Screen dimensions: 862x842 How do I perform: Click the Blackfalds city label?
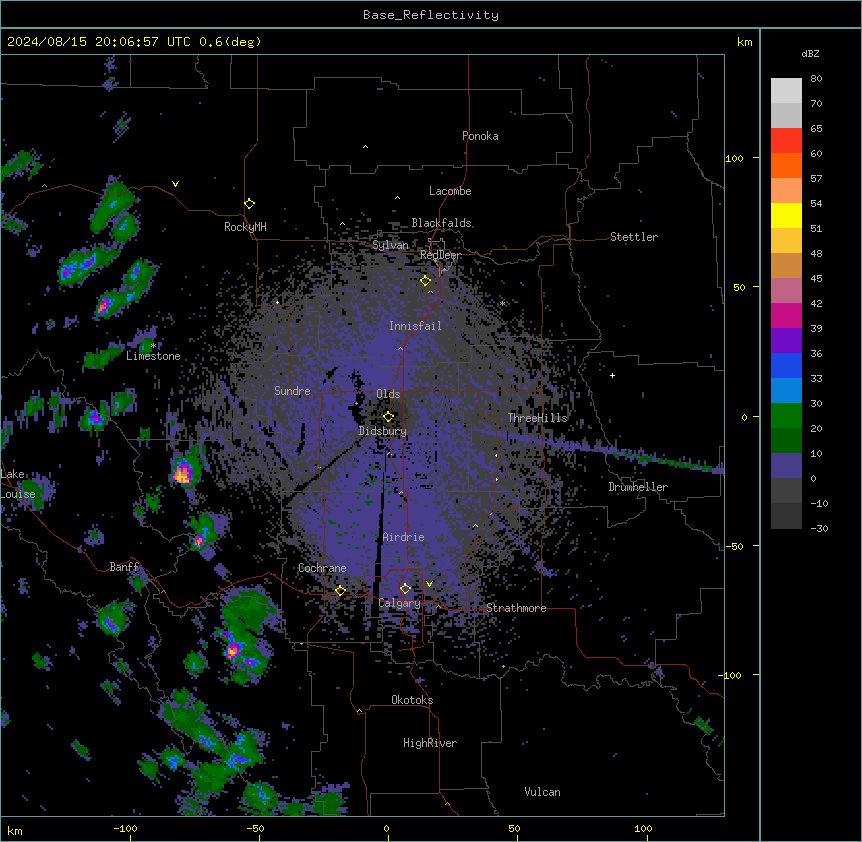click(441, 223)
